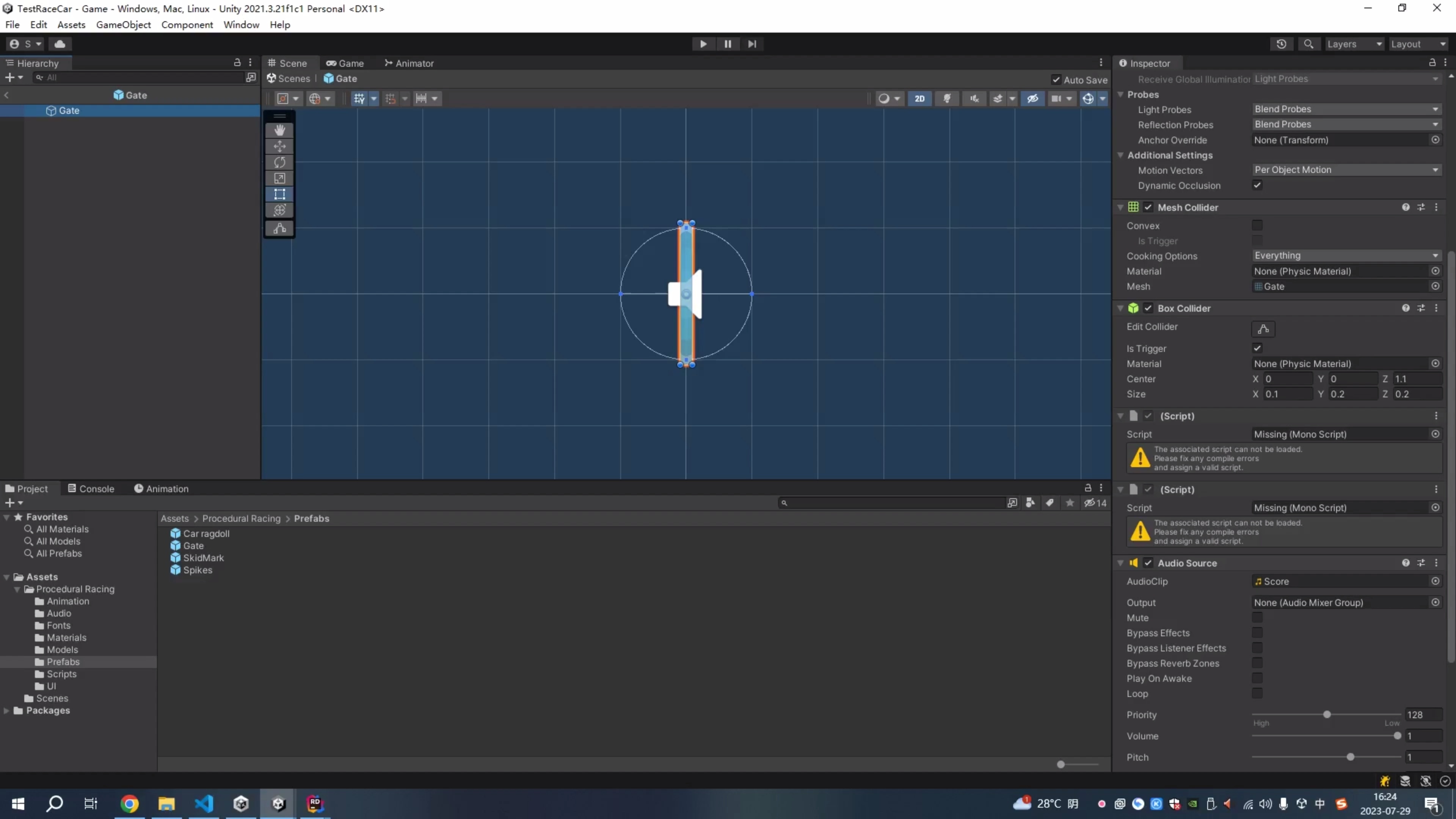Open the GameObject menu
This screenshot has width=1456, height=819.
pos(123,25)
